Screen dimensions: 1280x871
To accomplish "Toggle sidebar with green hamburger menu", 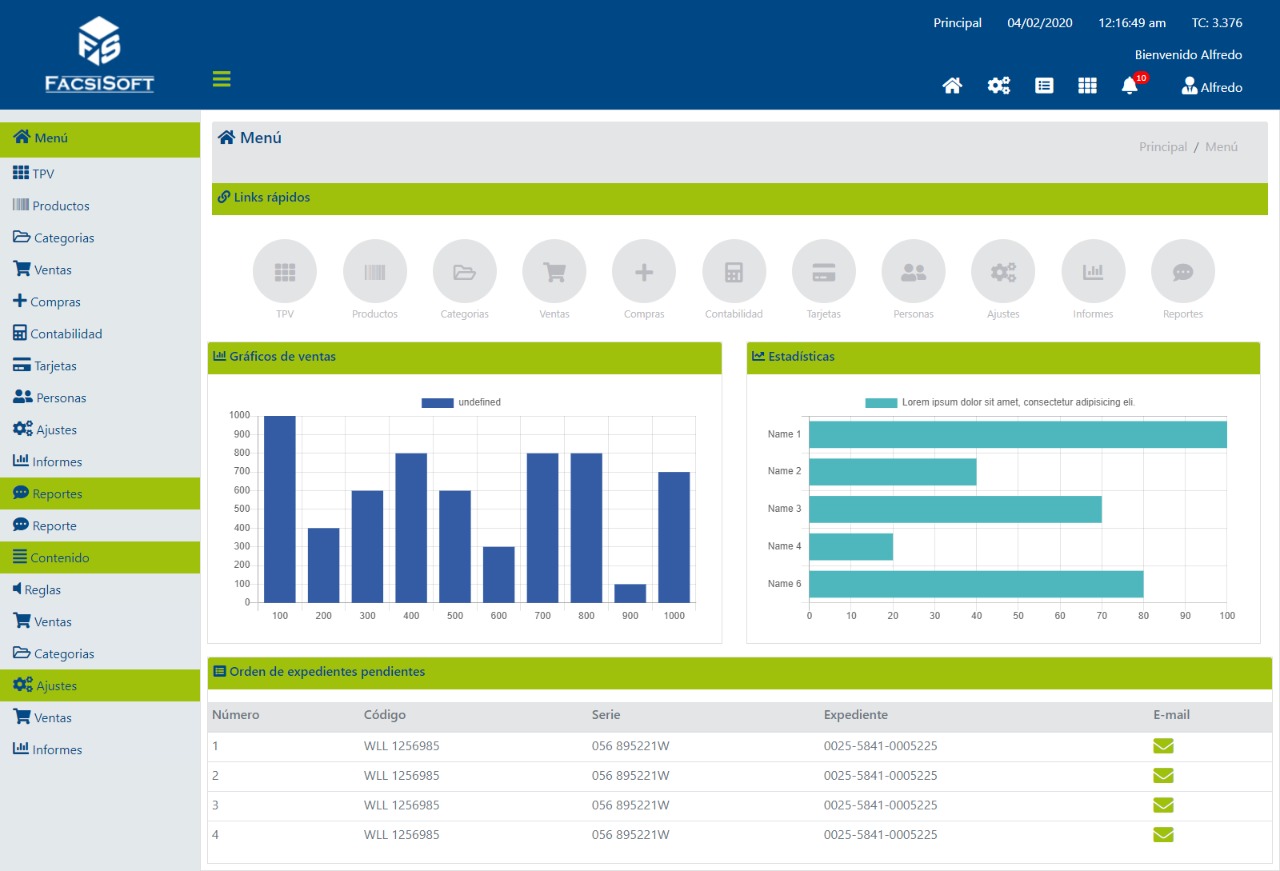I will pos(222,79).
